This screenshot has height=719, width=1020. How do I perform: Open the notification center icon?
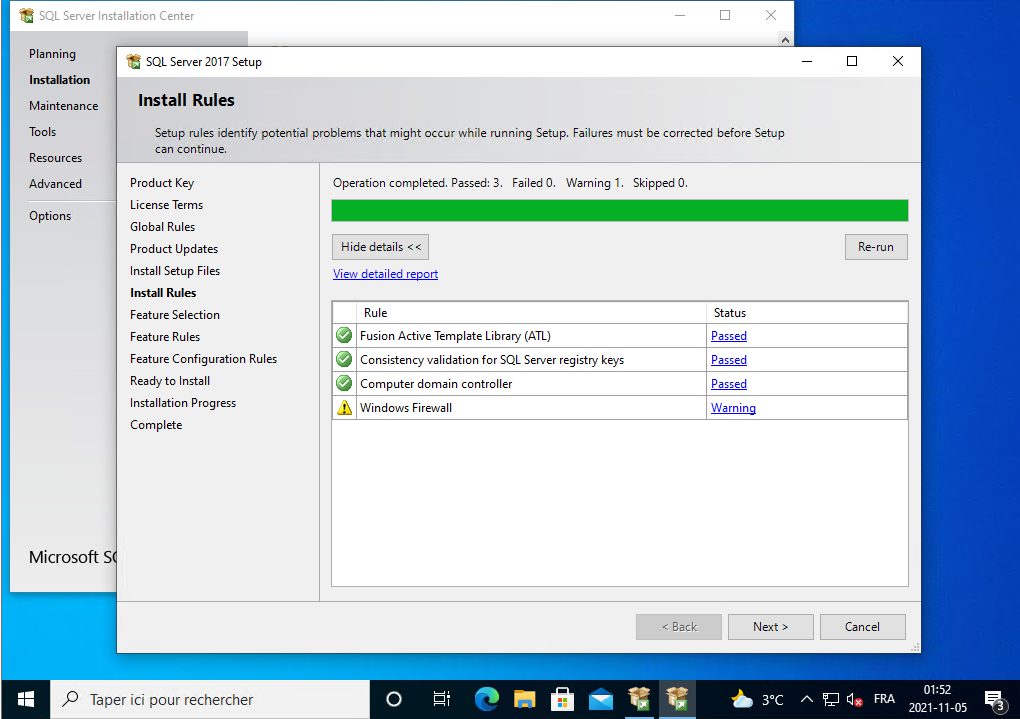click(994, 698)
